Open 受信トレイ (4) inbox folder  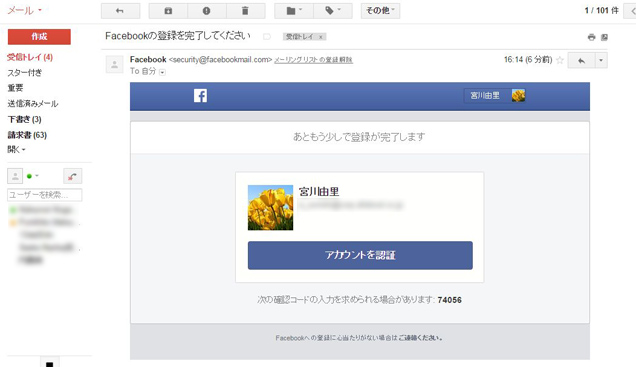(x=30, y=57)
